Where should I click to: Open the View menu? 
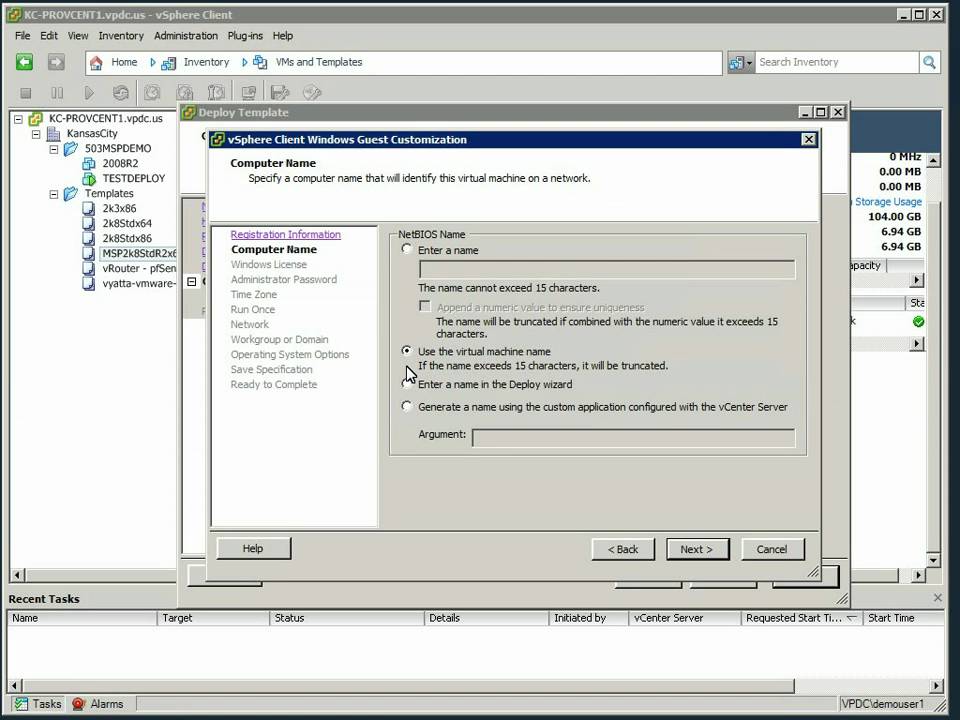78,36
